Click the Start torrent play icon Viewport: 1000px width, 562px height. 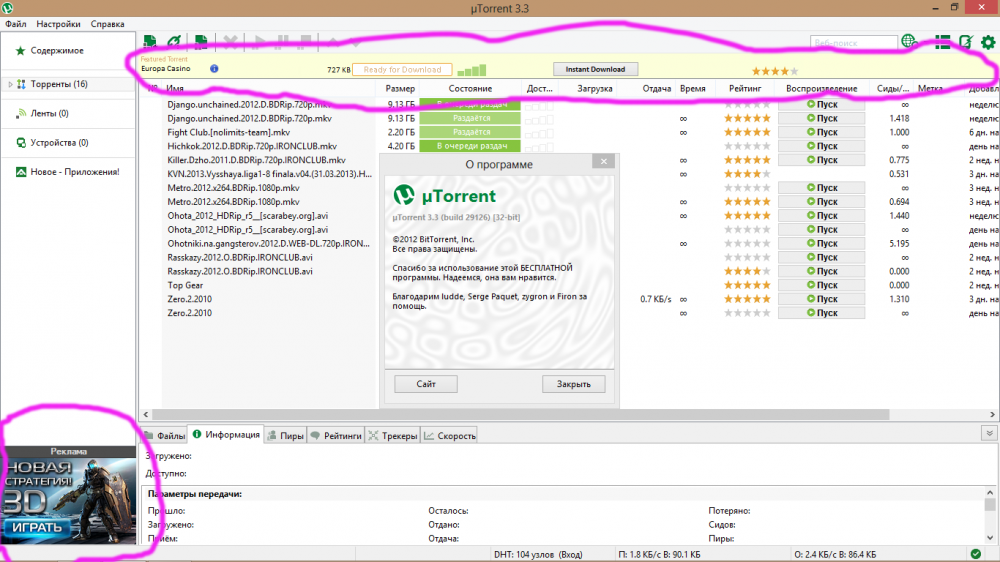260,42
